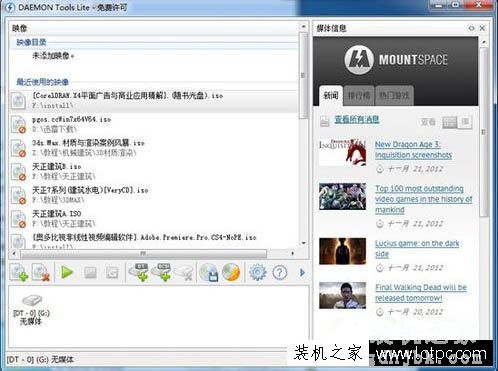The width and height of the screenshot is (498, 371).
Task: Click the green Mount play button
Action: pyautogui.click(x=67, y=272)
